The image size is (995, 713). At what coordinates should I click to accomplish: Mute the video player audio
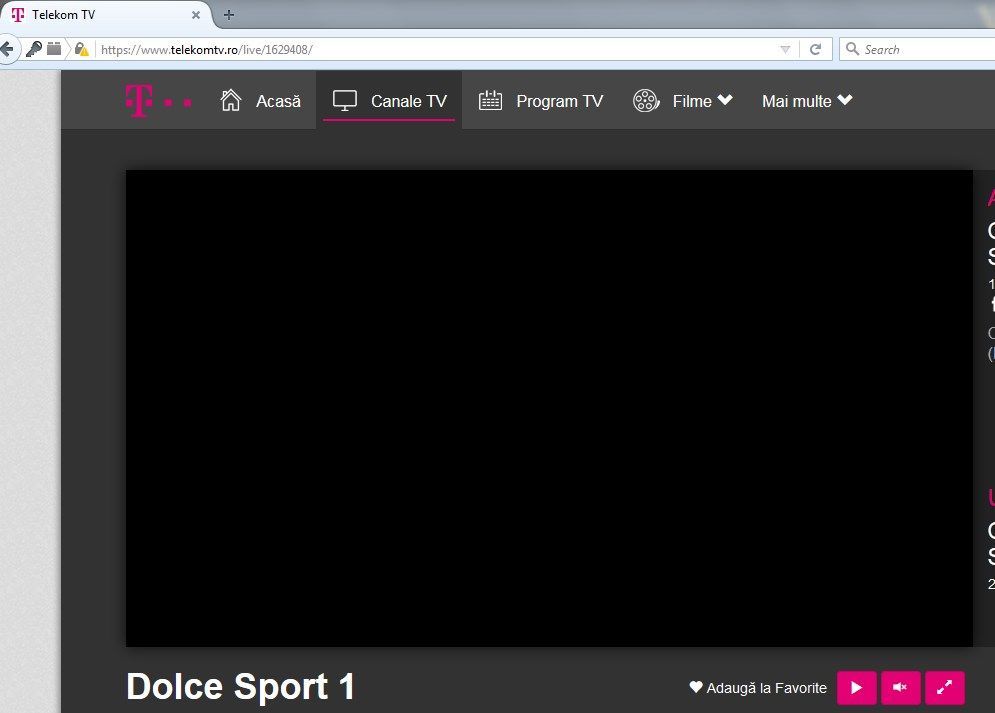point(900,687)
